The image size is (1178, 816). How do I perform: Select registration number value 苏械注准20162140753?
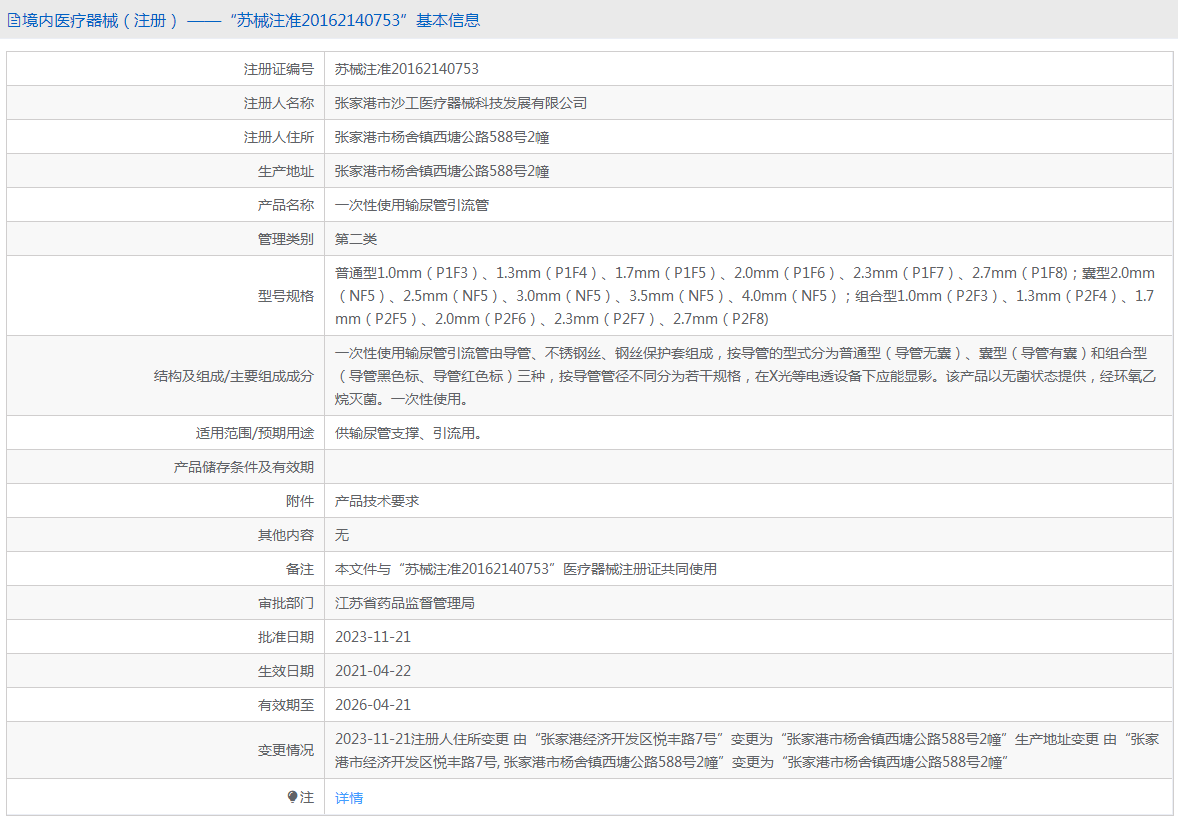coord(406,69)
